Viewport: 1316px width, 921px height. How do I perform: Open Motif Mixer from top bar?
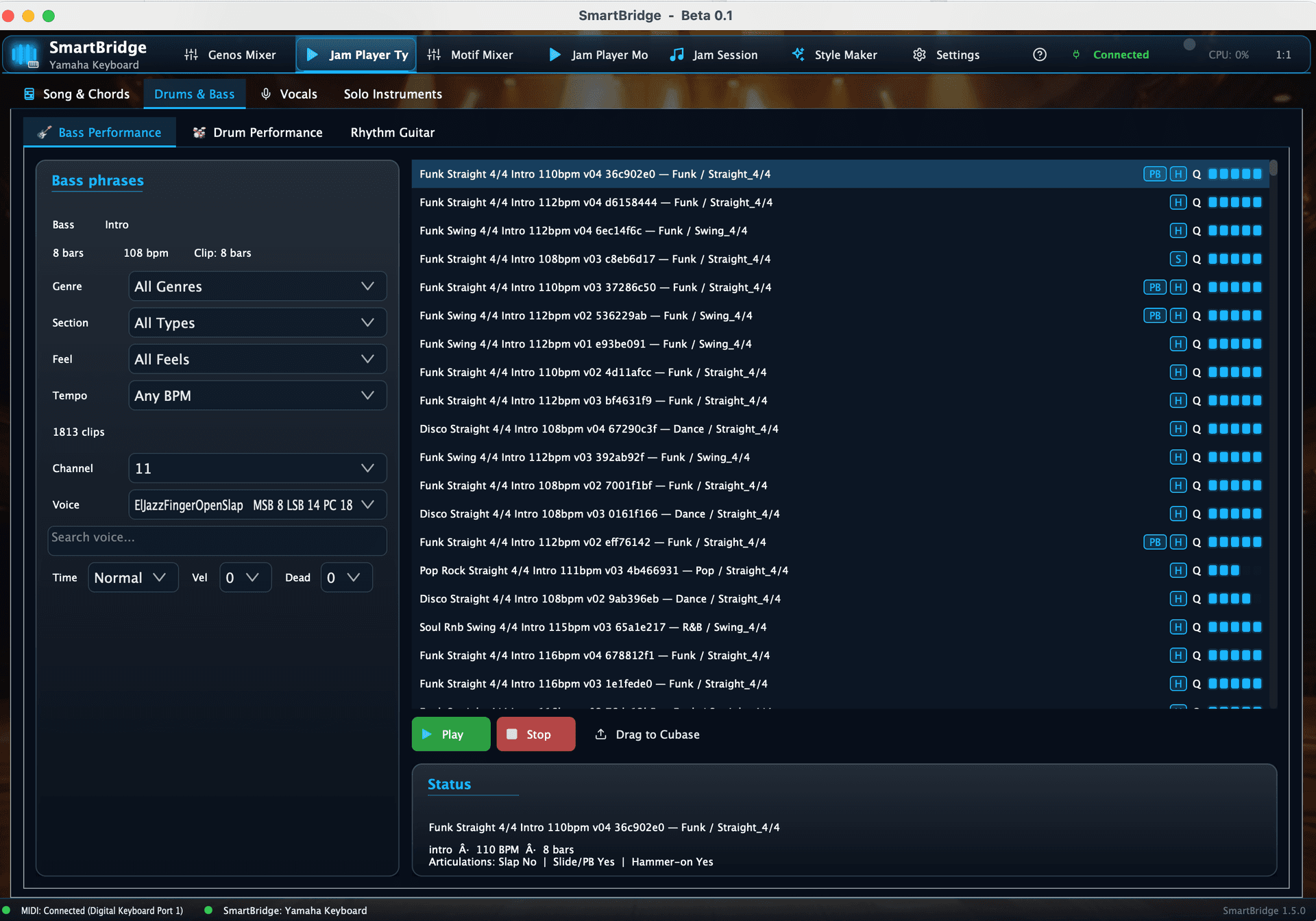470,55
